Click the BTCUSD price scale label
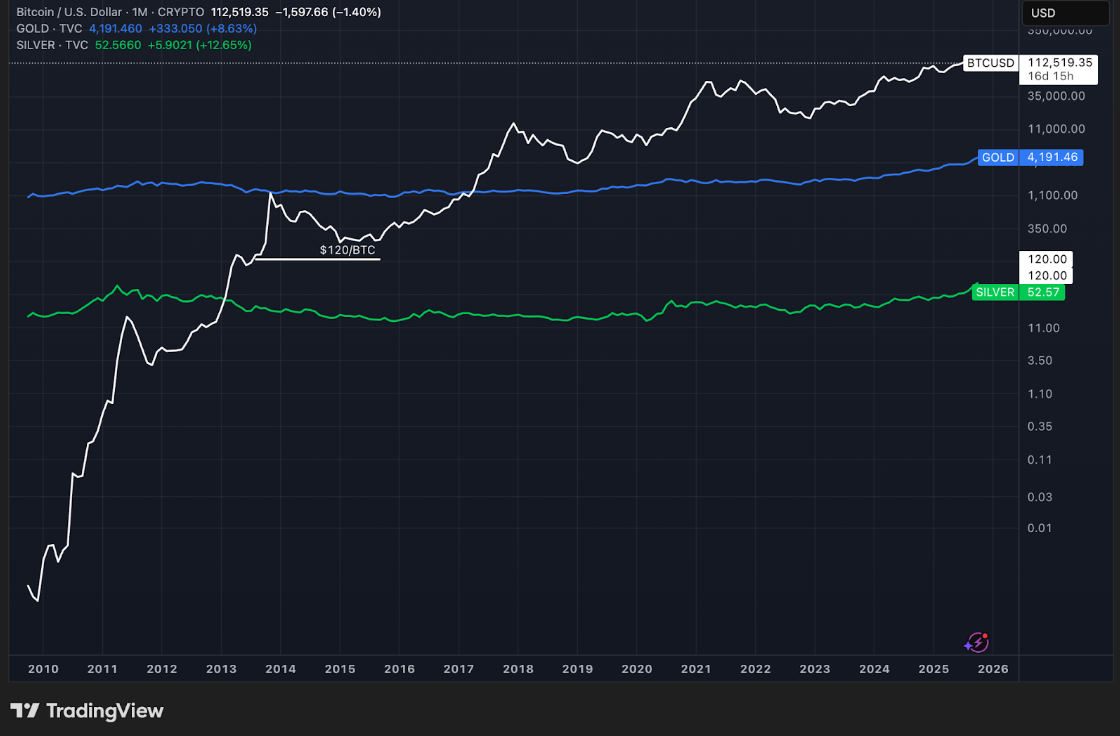This screenshot has width=1120, height=736. pyautogui.click(x=990, y=63)
